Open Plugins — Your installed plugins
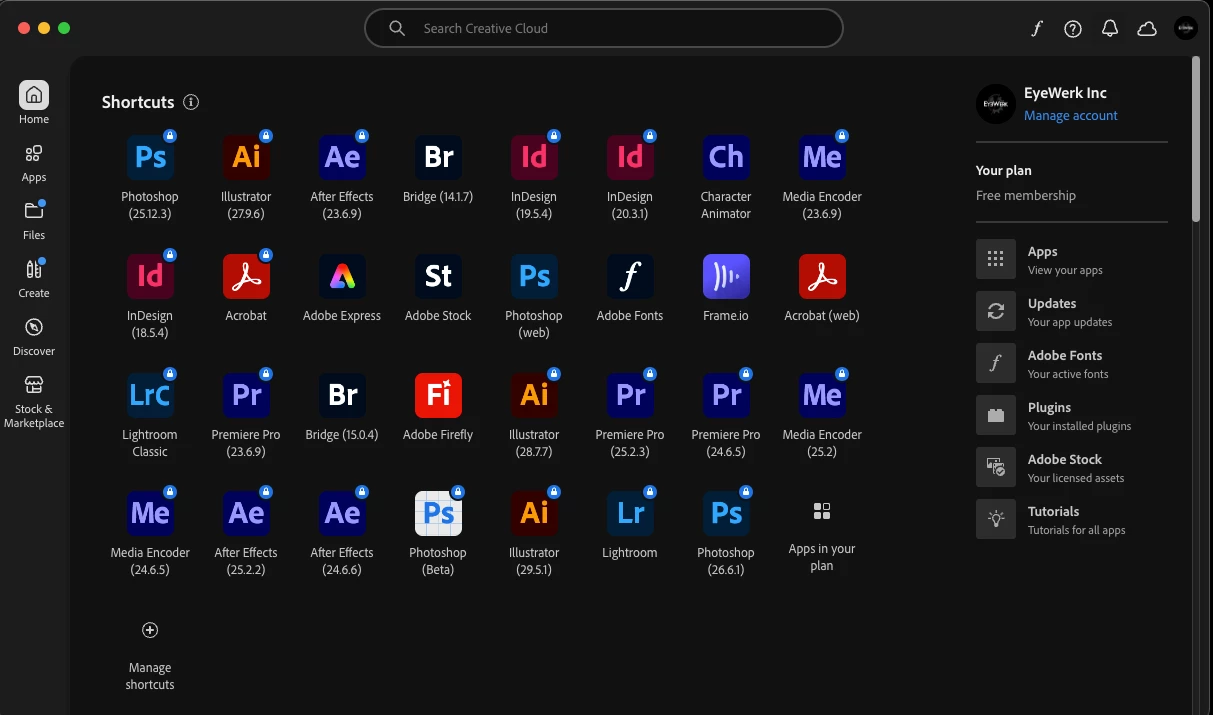The width and height of the screenshot is (1213, 715). [x=1072, y=416]
